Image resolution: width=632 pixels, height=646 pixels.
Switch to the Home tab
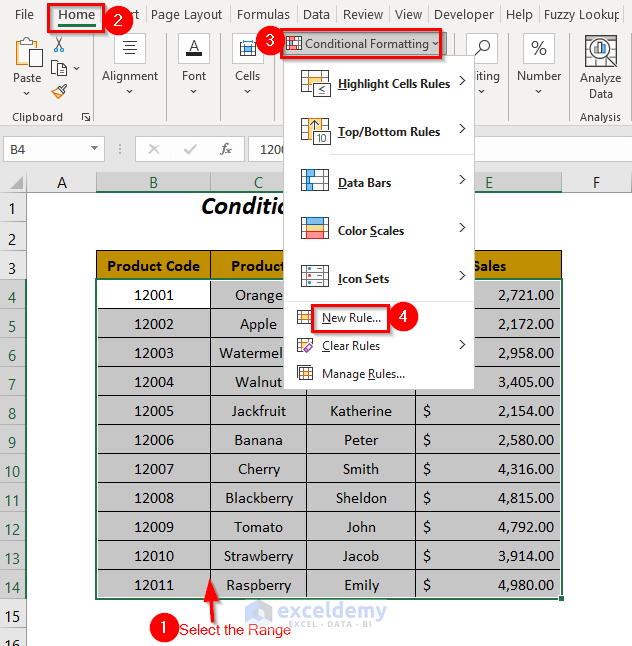pos(76,15)
